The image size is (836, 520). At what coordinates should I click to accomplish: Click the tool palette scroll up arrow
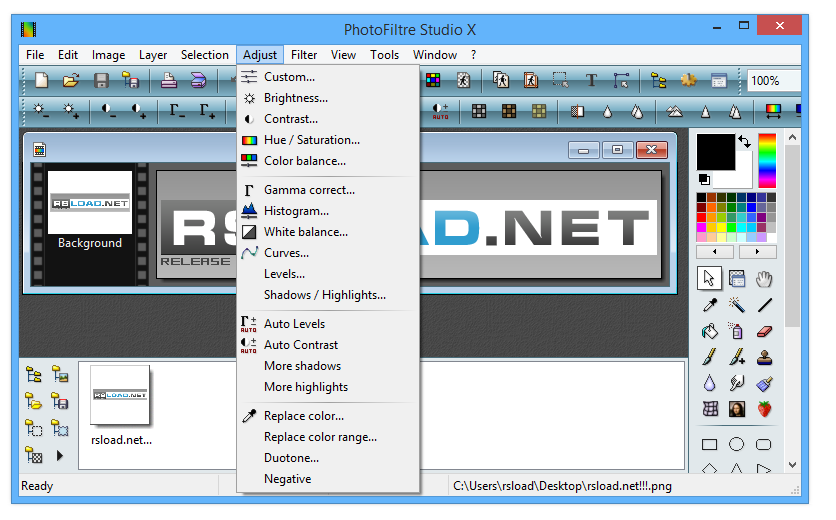792,138
